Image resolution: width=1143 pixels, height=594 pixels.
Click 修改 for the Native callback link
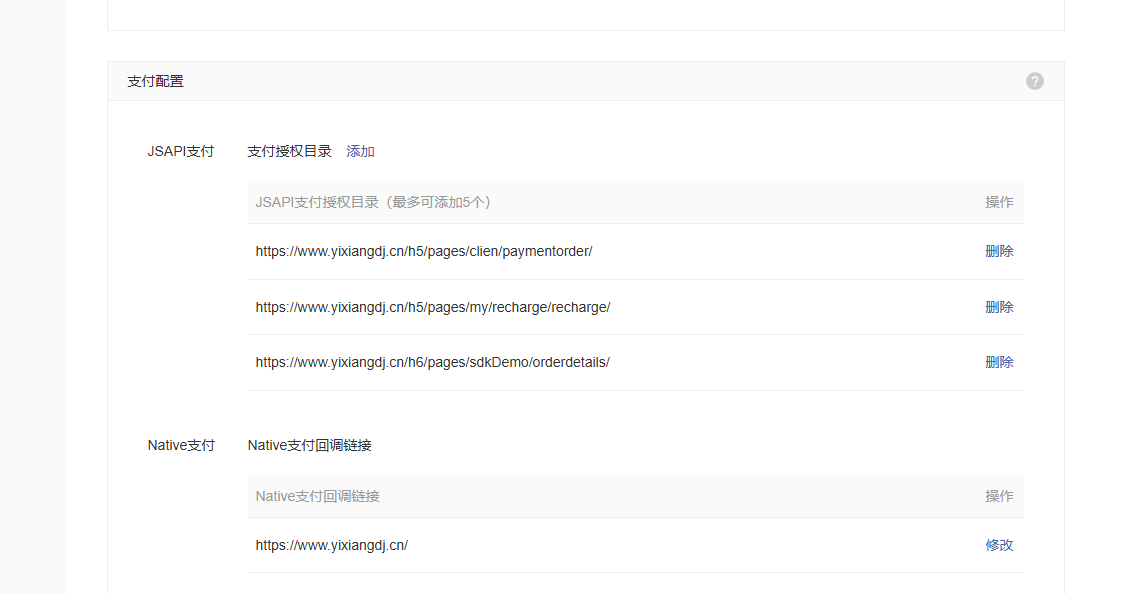click(999, 545)
